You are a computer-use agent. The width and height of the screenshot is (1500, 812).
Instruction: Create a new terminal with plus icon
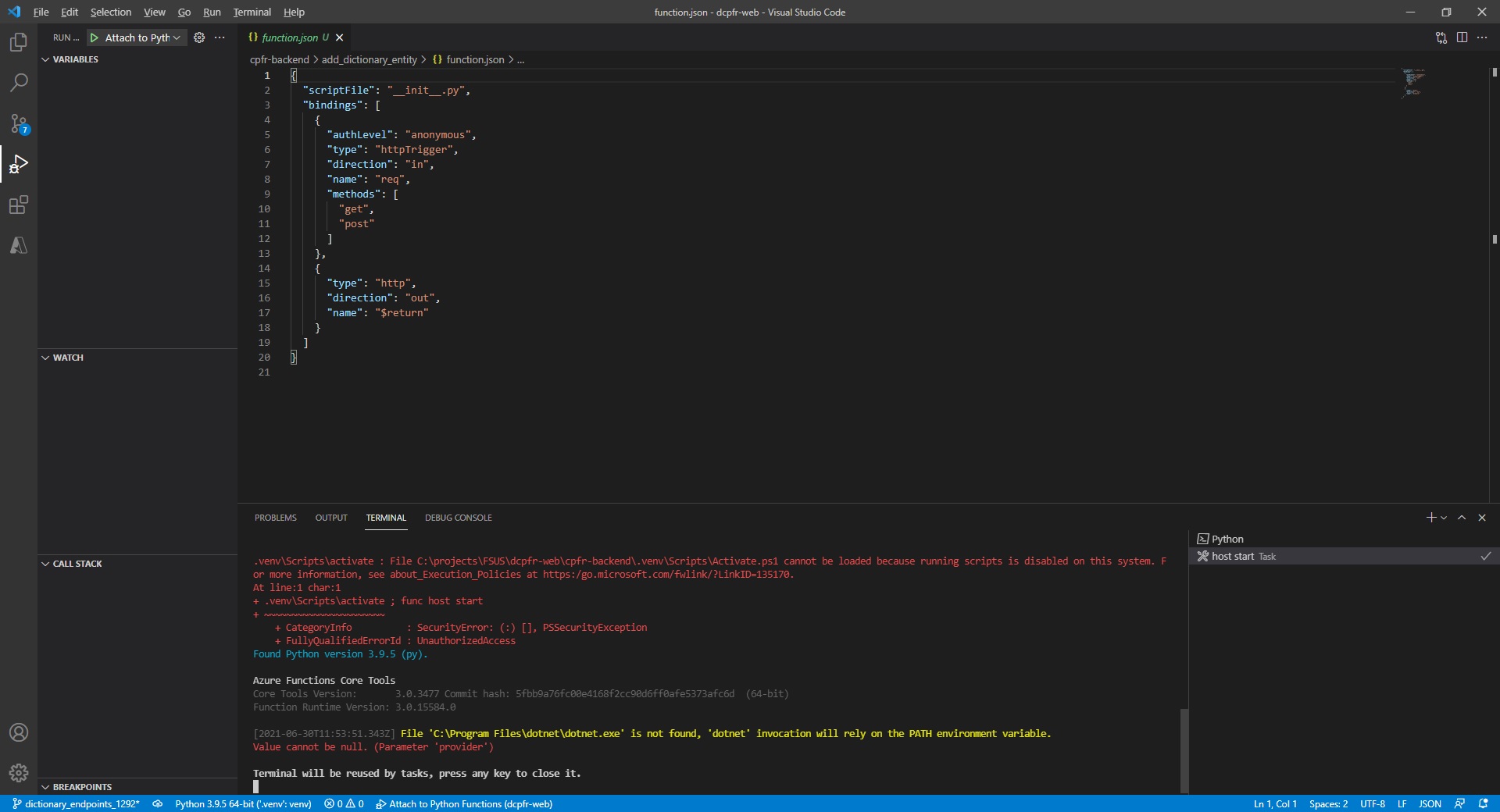point(1431,518)
